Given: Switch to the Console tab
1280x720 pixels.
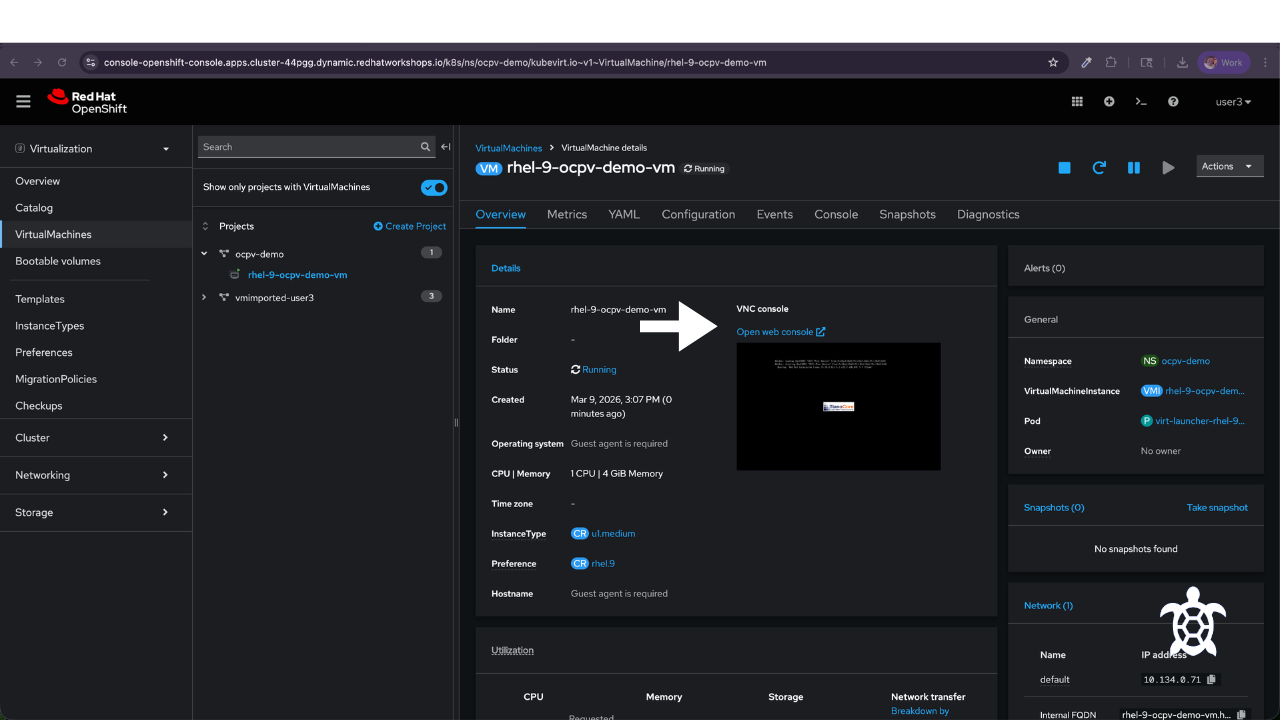Looking at the screenshot, I should [x=836, y=214].
